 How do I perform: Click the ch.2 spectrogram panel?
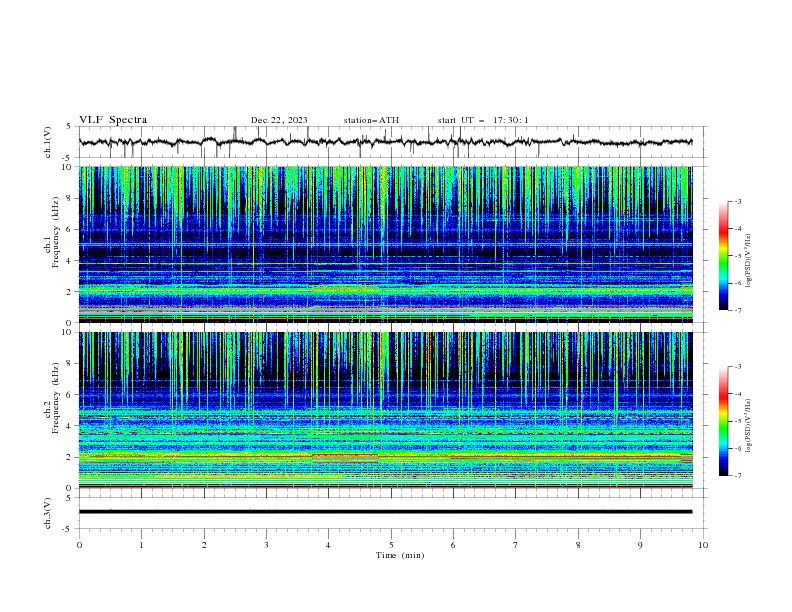385,410
